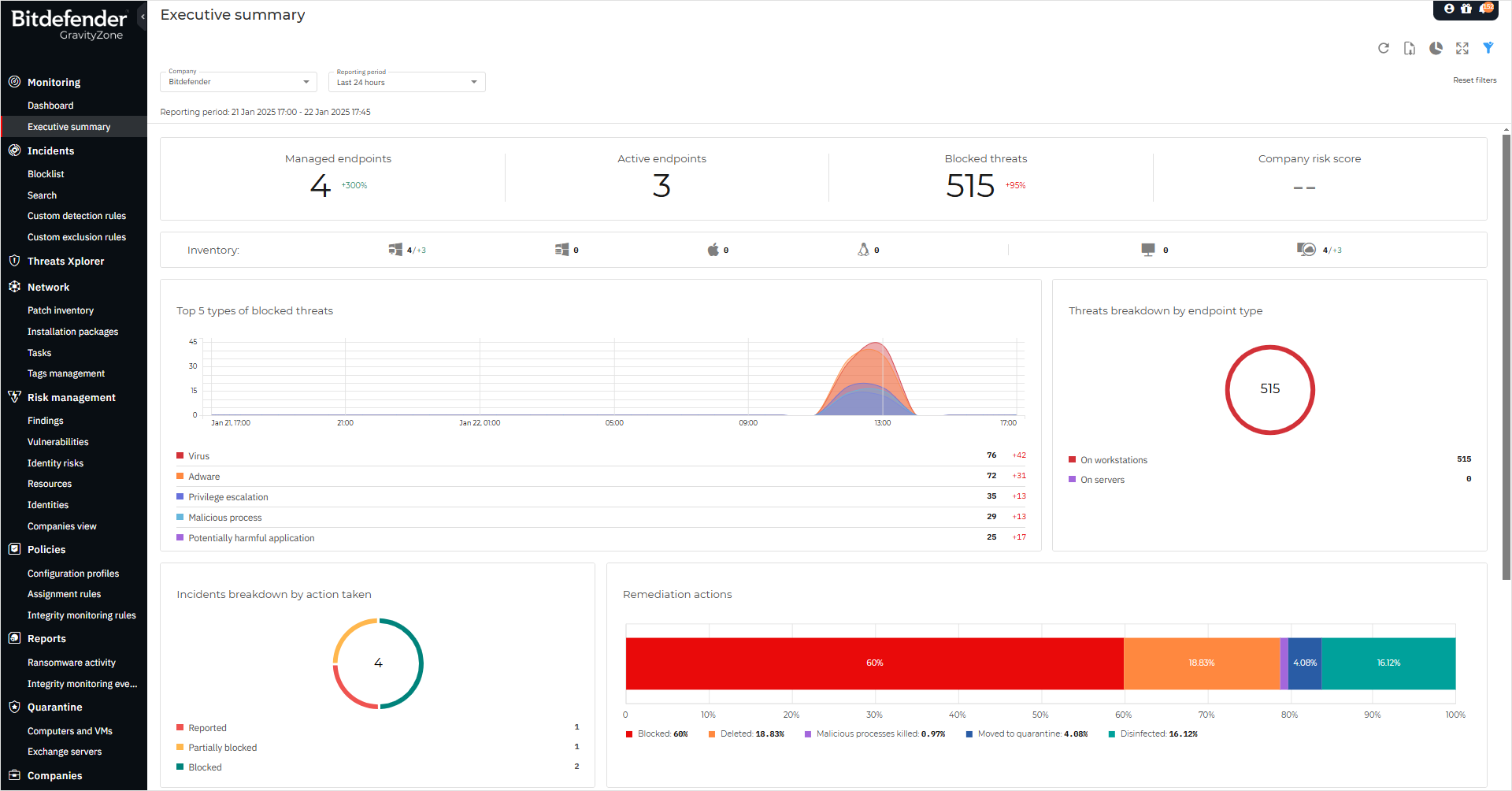Go to the Dashboard menu item
The height and width of the screenshot is (791, 1512).
(50, 105)
